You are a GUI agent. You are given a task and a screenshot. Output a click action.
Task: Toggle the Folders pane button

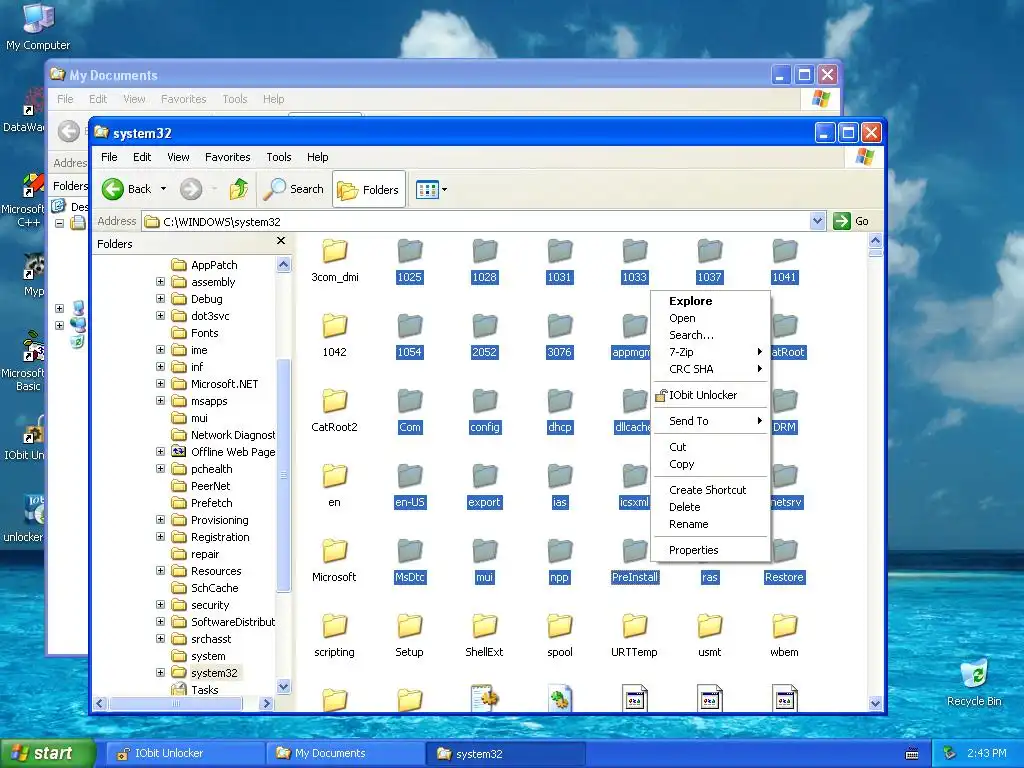tap(368, 189)
